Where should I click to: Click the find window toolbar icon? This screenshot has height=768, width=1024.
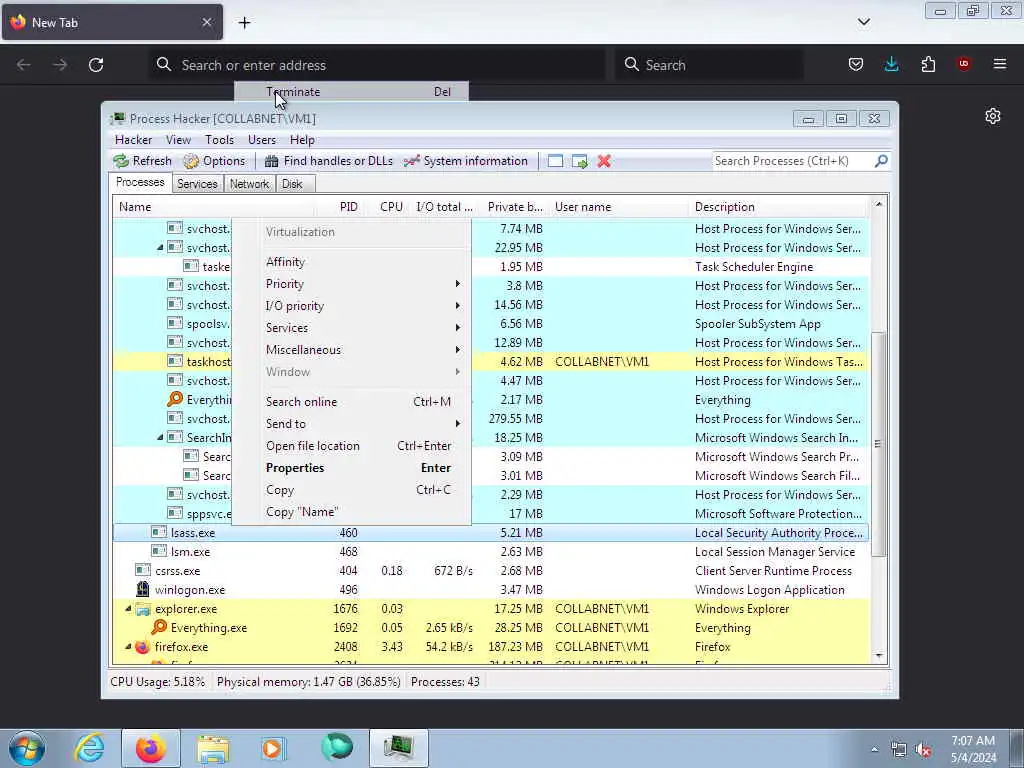555,161
